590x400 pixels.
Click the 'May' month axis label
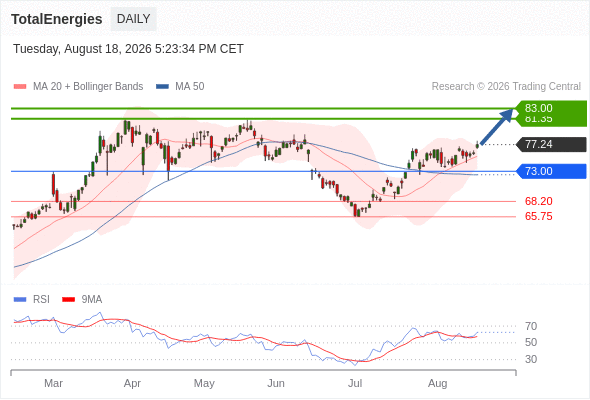point(204,383)
